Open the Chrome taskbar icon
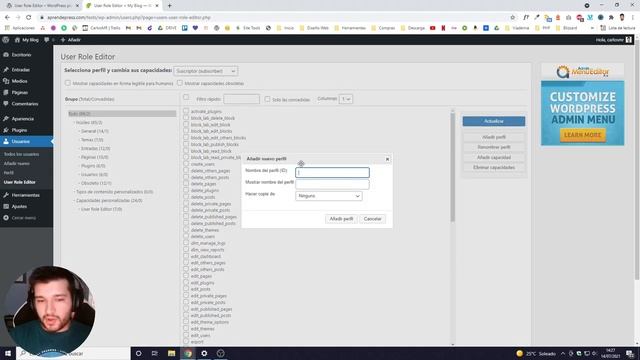This screenshot has width=640, height=360. (188, 353)
